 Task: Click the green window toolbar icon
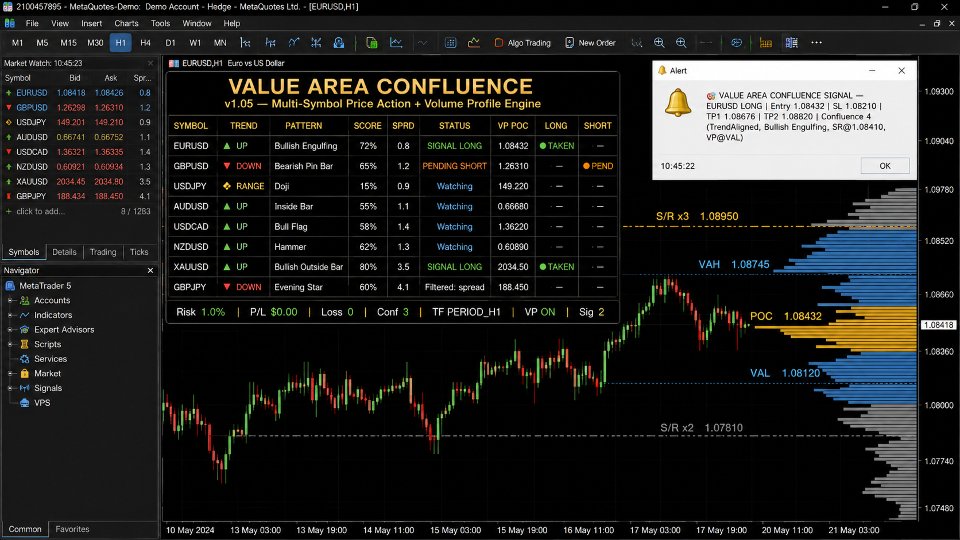[372, 43]
